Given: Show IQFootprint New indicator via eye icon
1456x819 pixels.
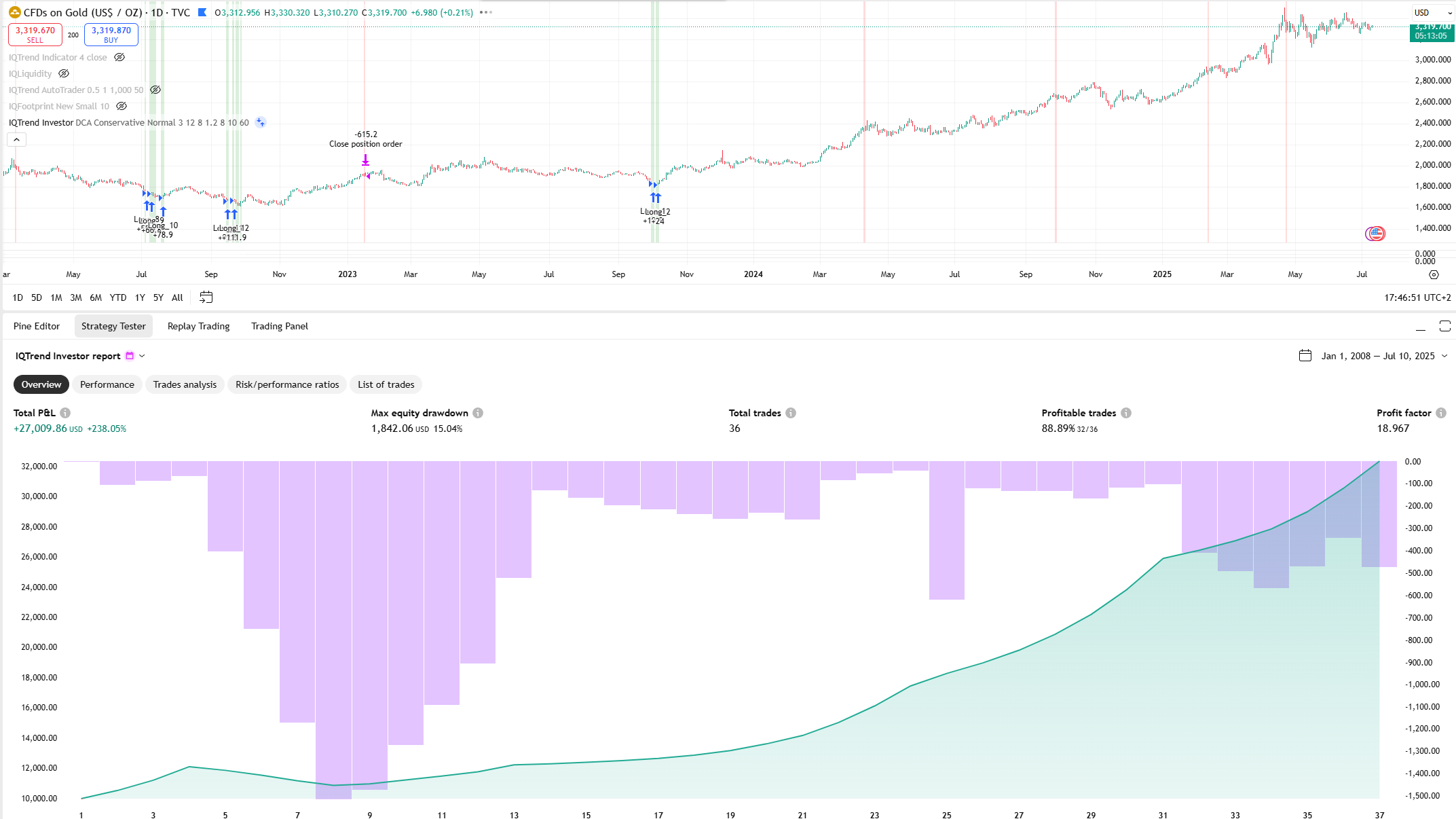Looking at the screenshot, I should 122,106.
